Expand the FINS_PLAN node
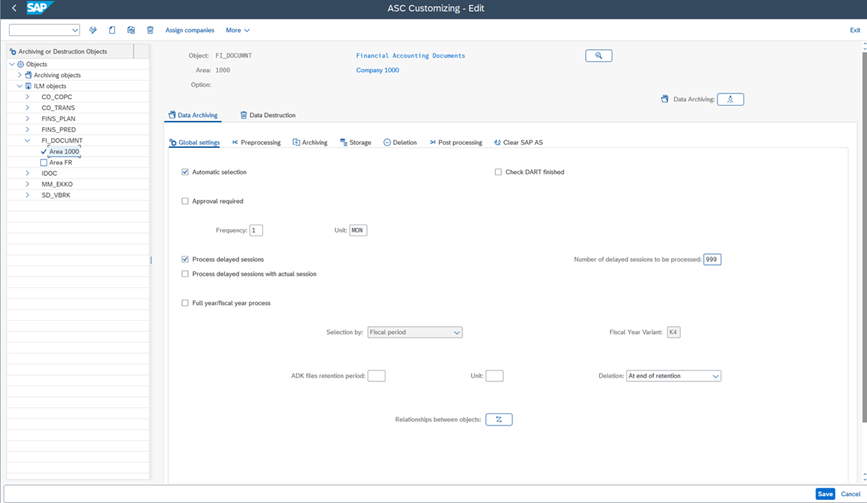 click(27, 119)
